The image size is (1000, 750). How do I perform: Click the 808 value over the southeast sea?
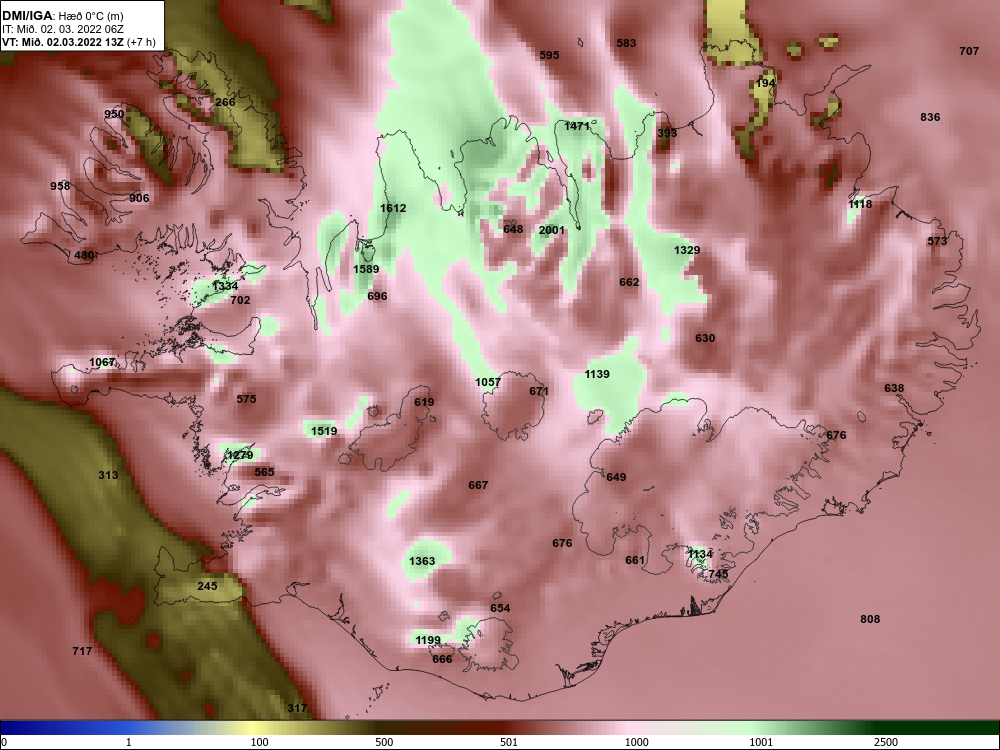click(870, 619)
